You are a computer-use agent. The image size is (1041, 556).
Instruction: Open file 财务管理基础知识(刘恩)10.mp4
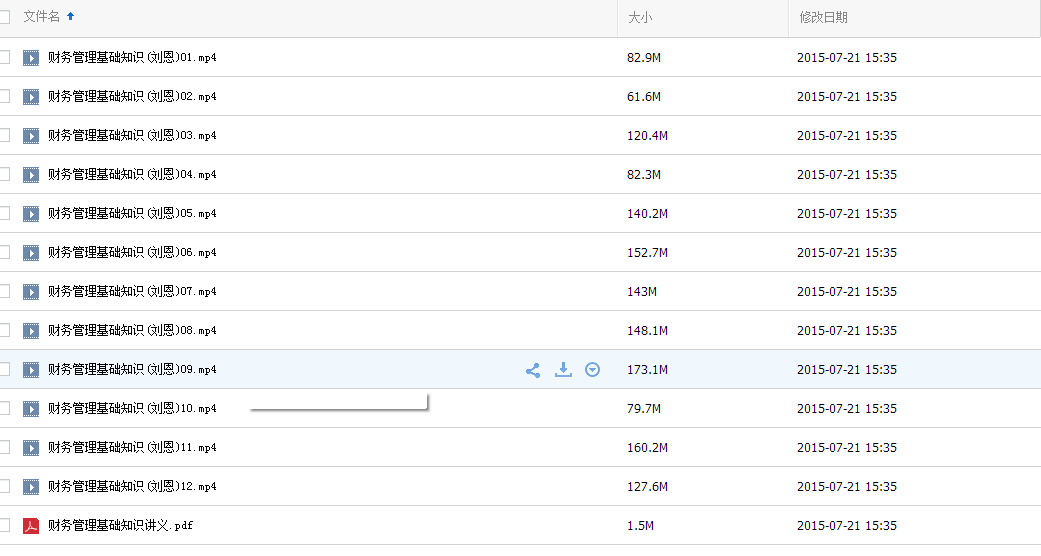pos(132,409)
